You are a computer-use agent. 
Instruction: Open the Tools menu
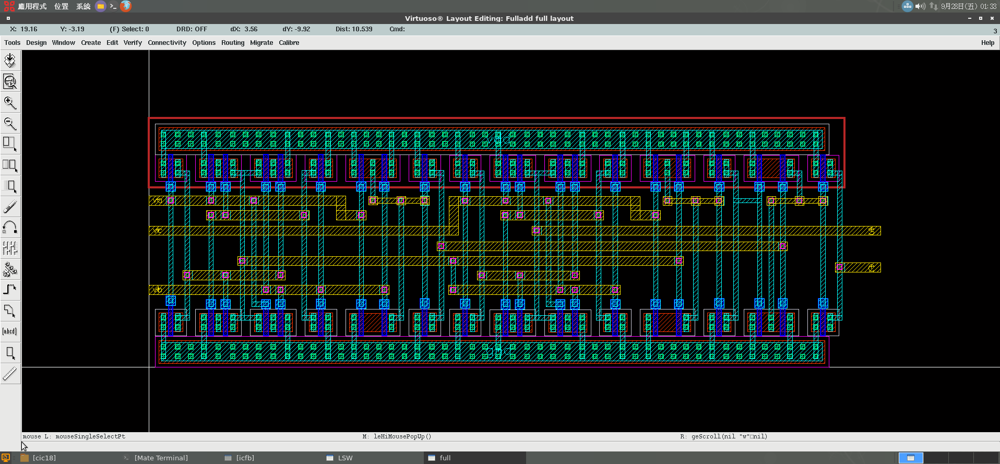[x=12, y=43]
